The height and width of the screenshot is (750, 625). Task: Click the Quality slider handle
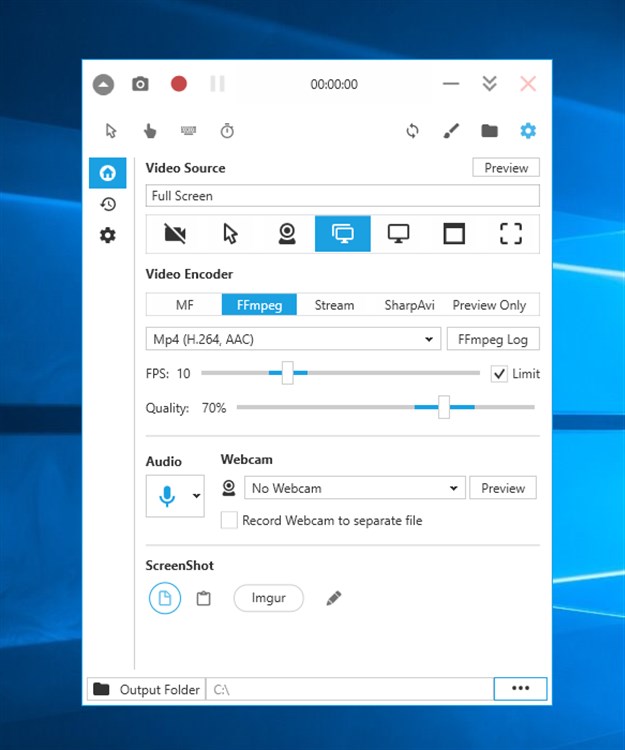click(x=444, y=408)
